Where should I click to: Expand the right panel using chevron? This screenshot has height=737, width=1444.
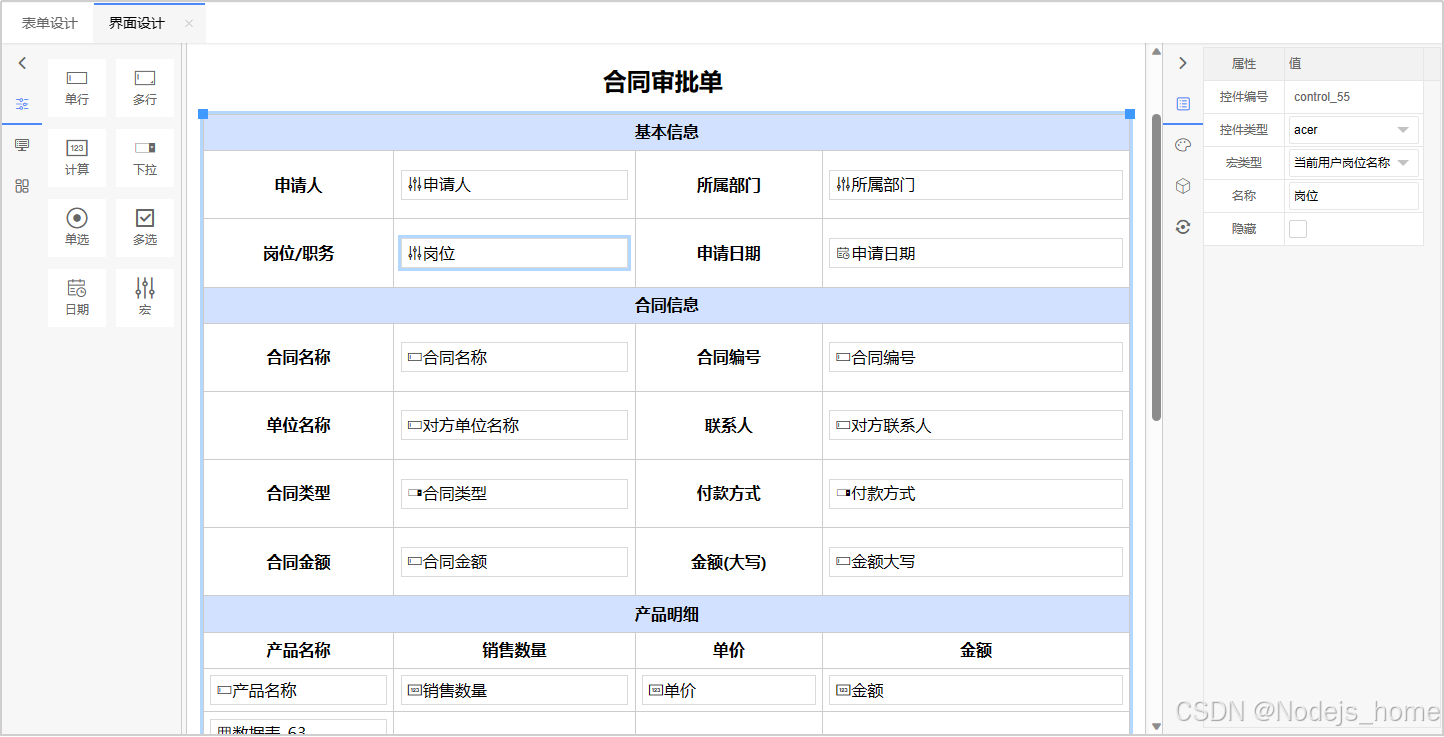(1183, 62)
